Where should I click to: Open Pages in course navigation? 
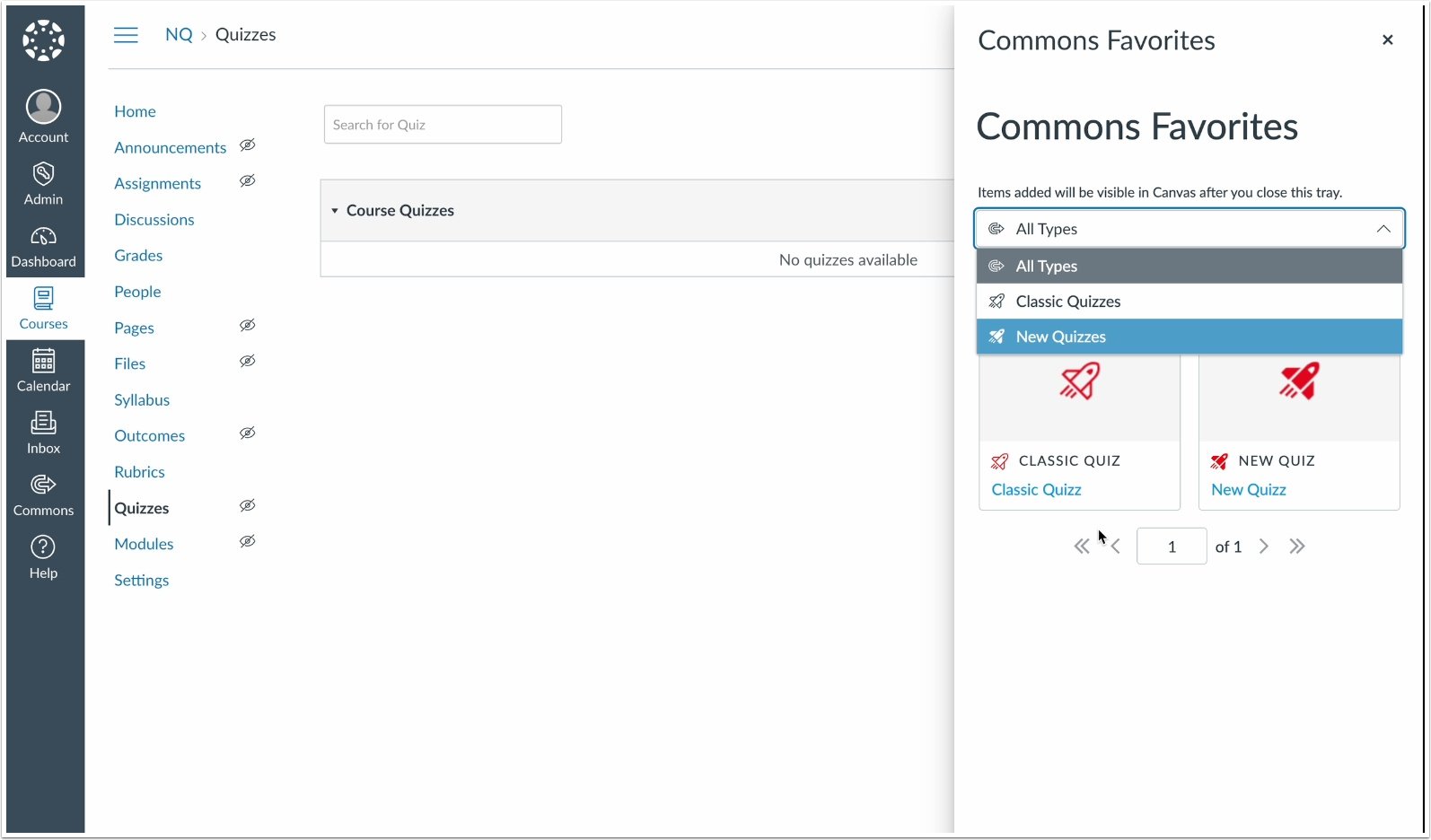click(x=134, y=328)
